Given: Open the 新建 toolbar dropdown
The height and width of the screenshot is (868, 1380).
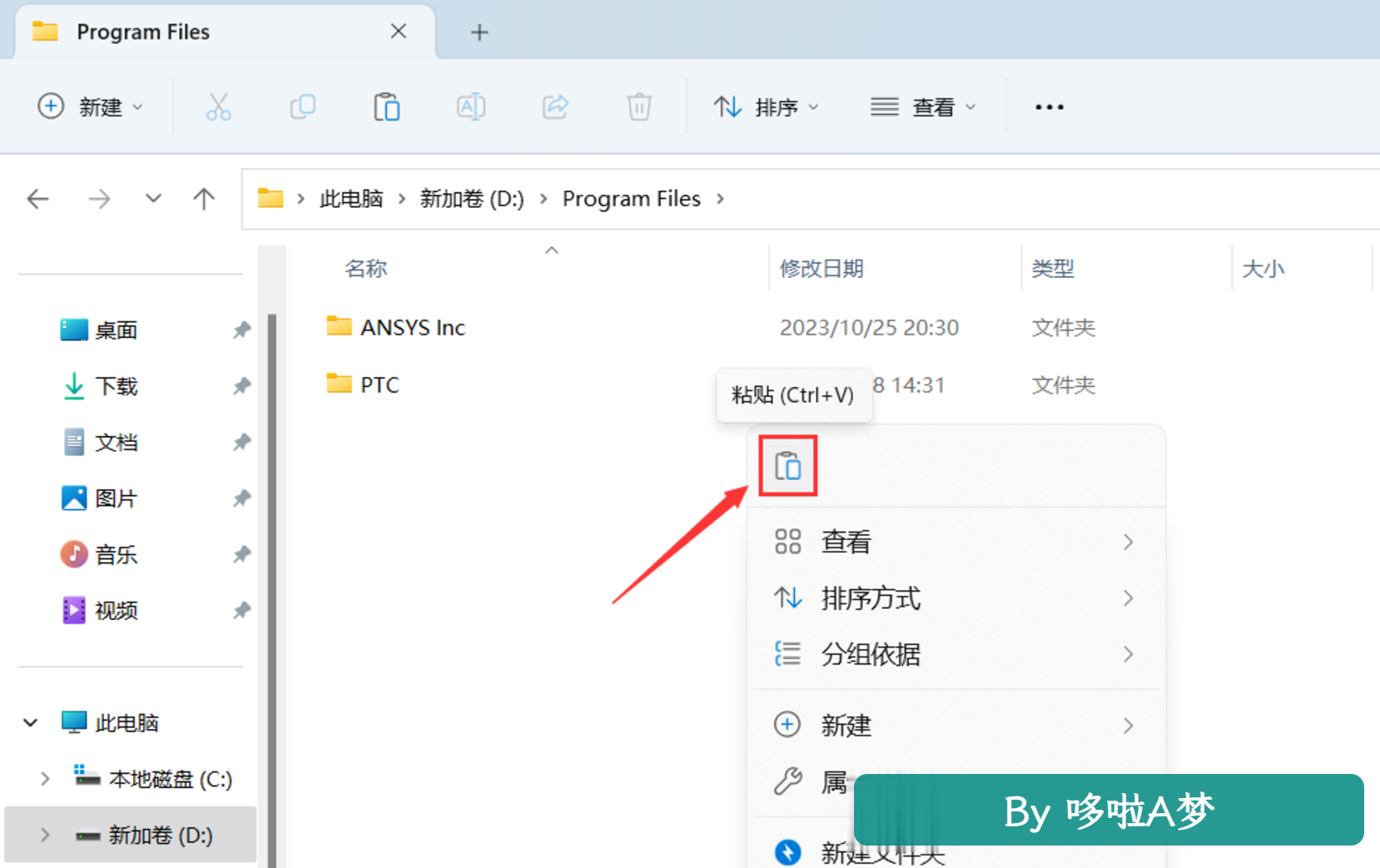Looking at the screenshot, I should point(92,107).
